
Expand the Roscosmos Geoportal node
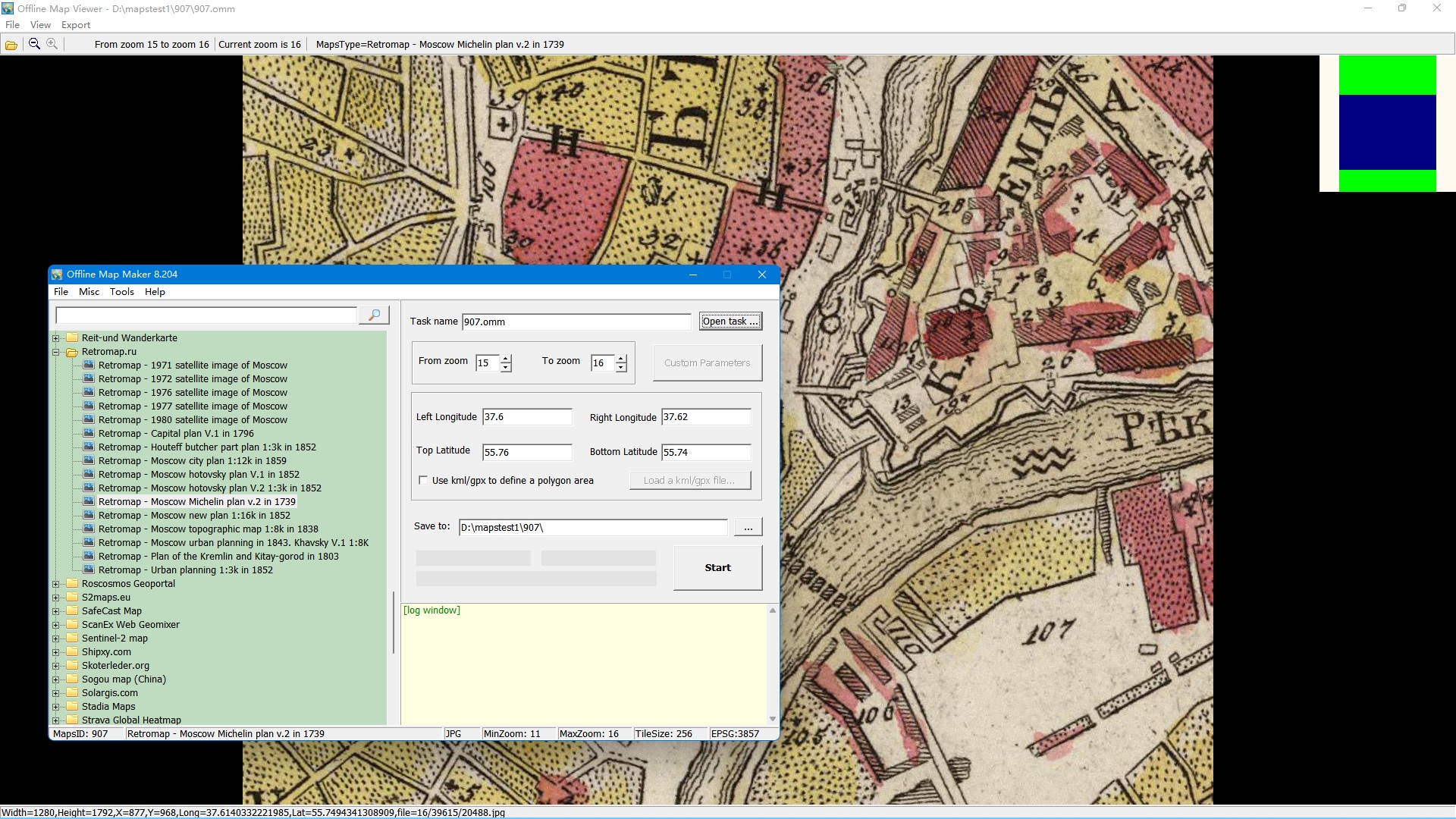click(x=56, y=584)
